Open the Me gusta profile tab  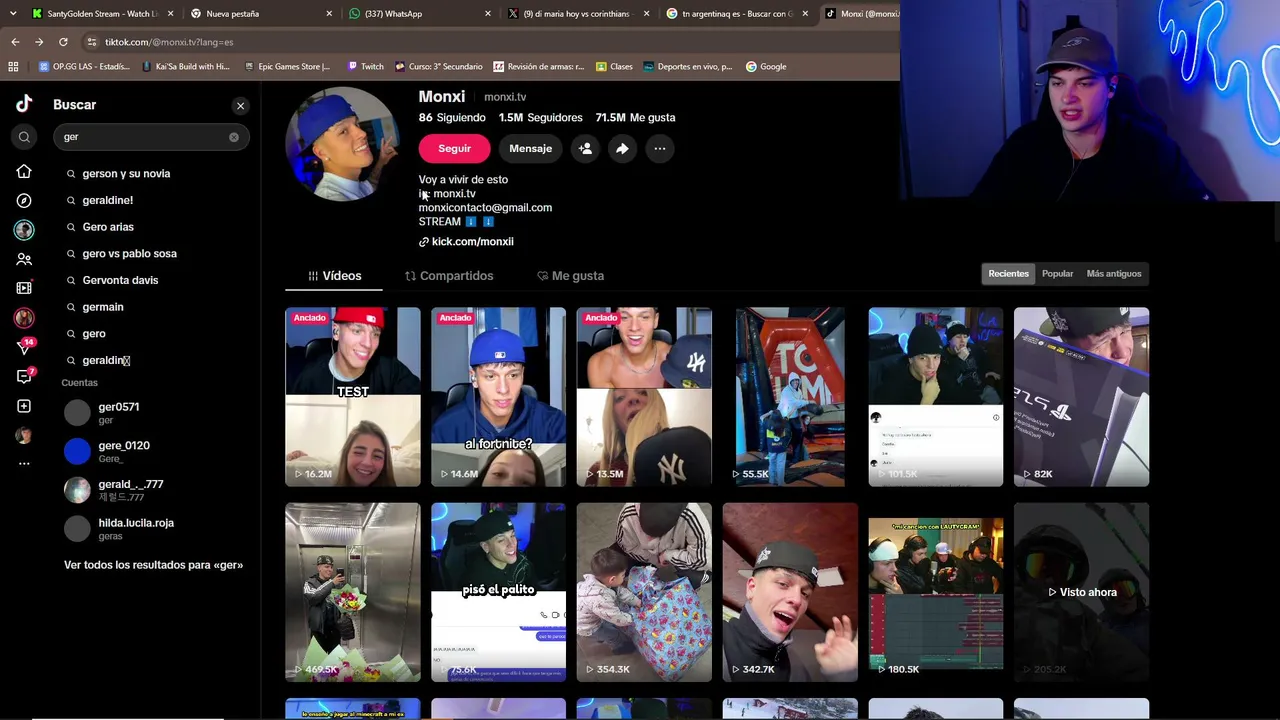[x=570, y=276]
